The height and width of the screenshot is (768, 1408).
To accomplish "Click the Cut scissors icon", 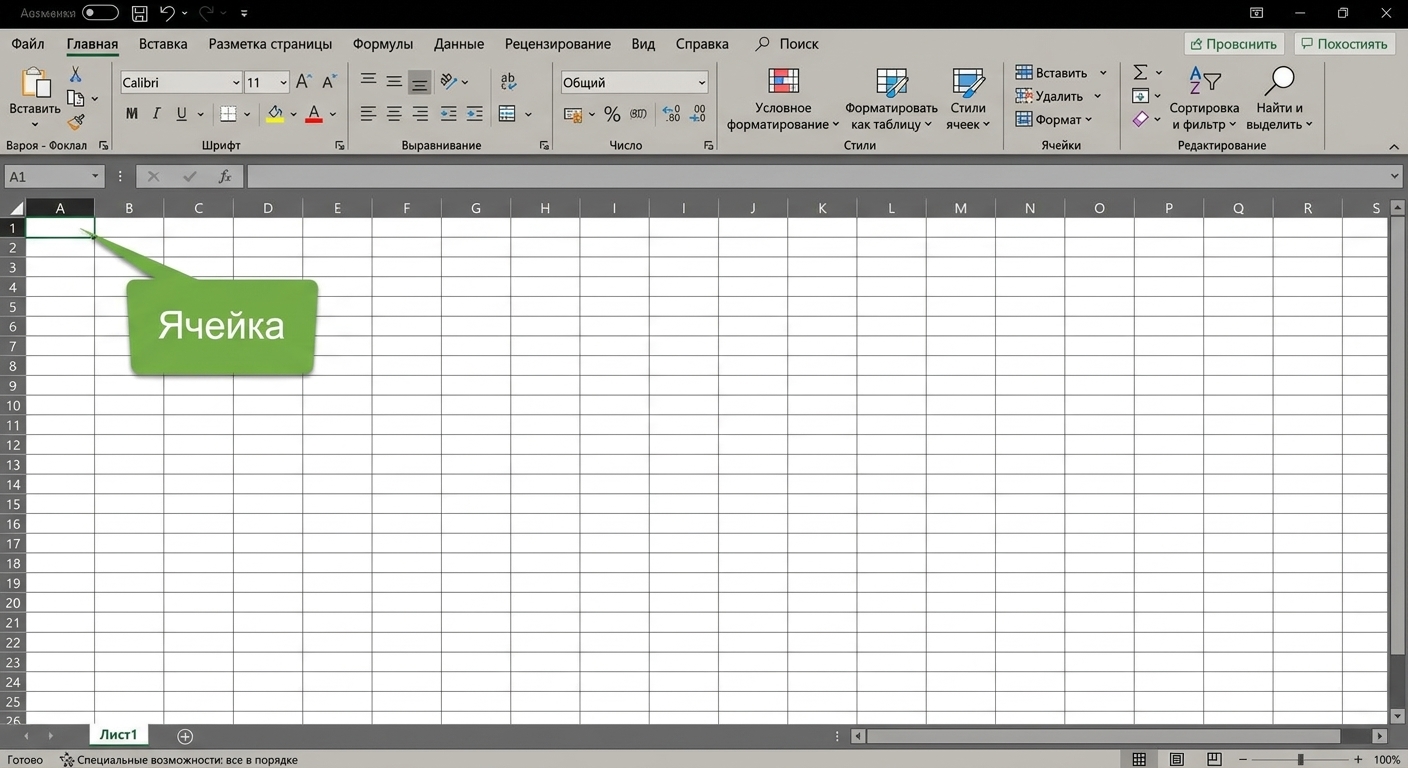I will [75, 75].
